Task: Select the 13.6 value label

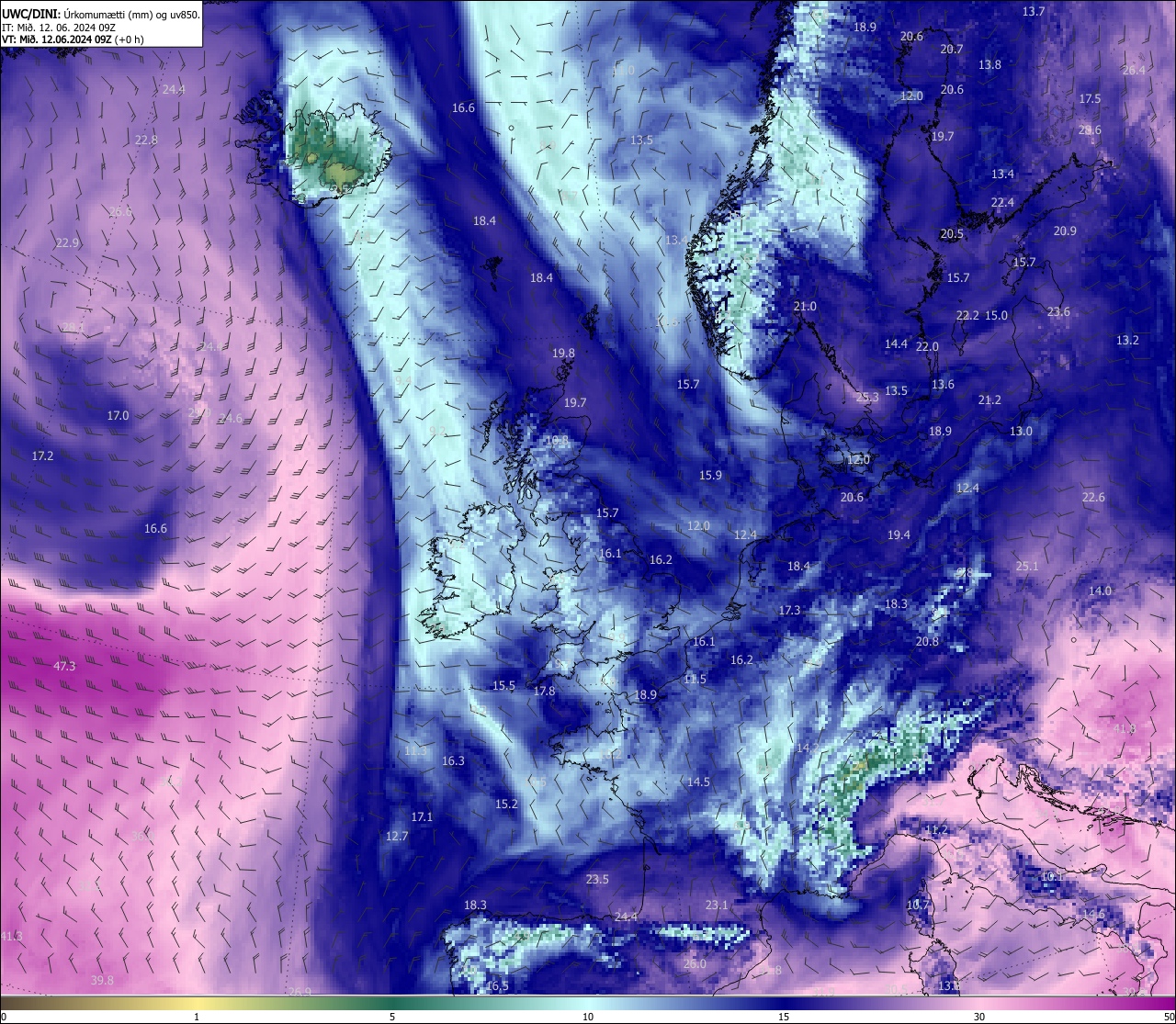Action: coord(943,385)
